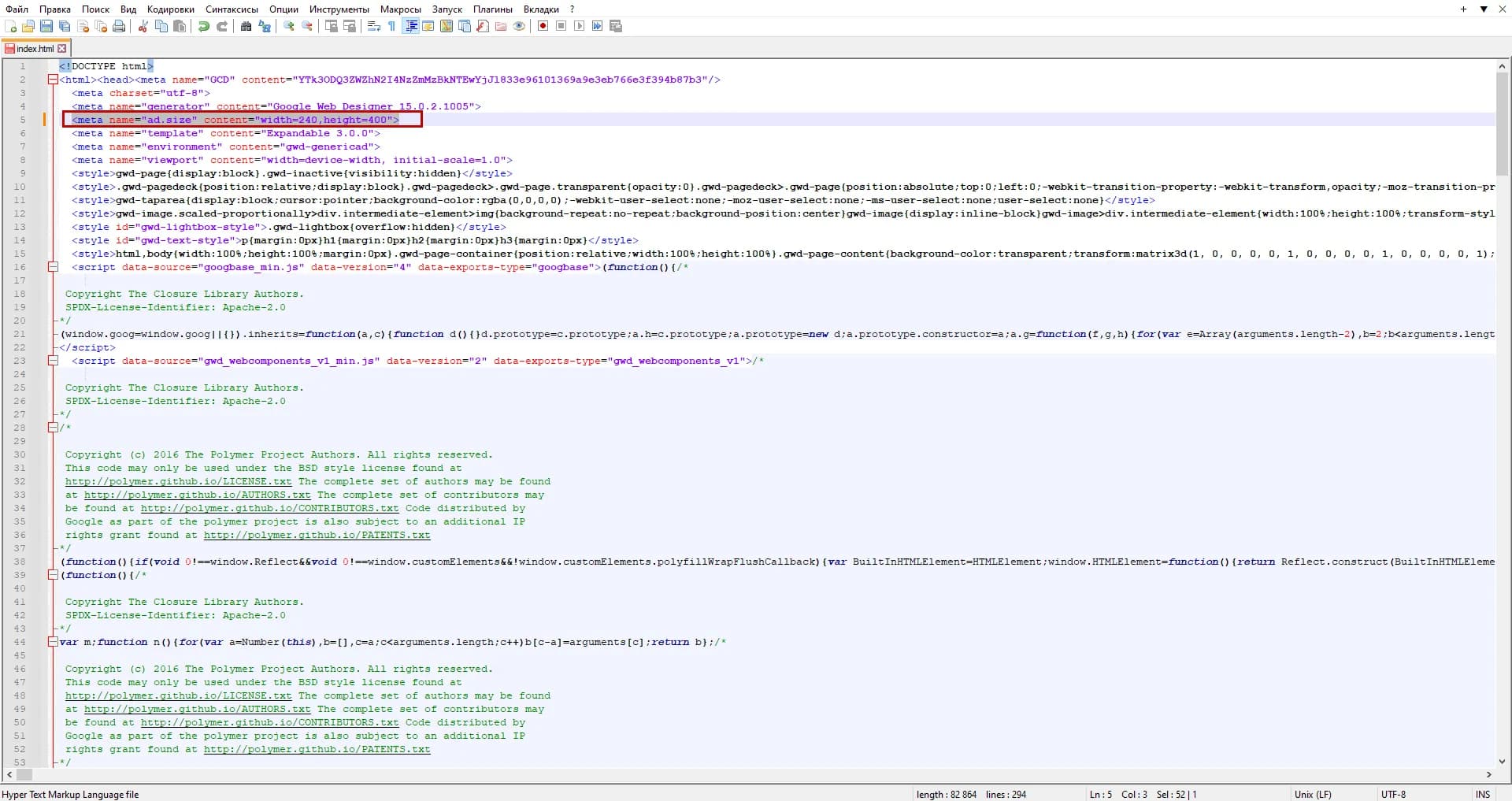Open the CONTRIBUTORS.txt link on line 34
1512x801 pixels.
[270, 508]
